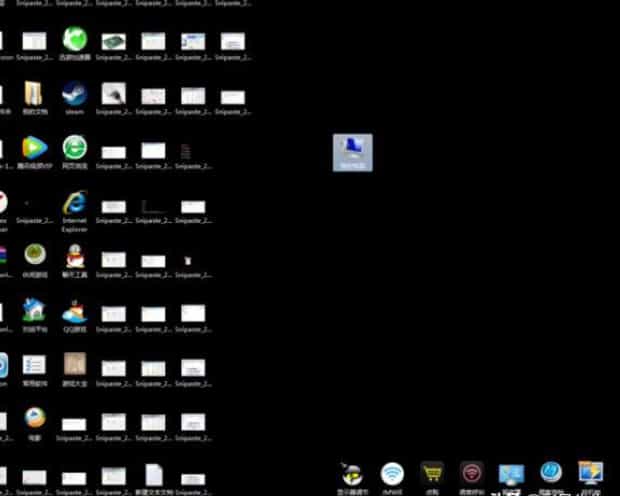Open the green circular 'e' browser shortcut
This screenshot has width=620, height=496.
click(x=75, y=148)
